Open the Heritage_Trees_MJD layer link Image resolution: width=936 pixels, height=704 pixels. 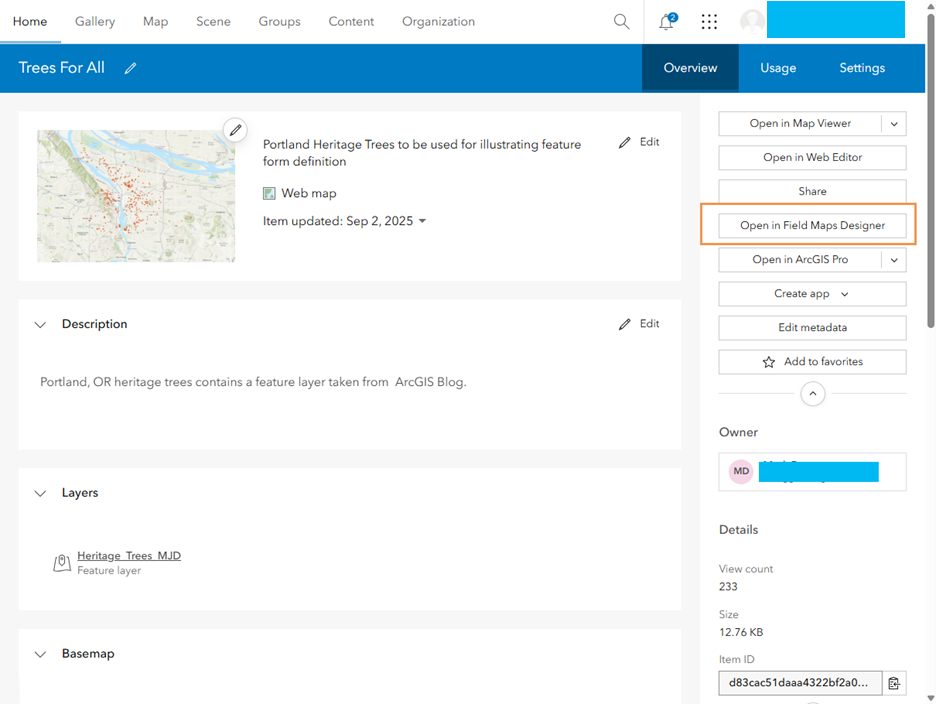(129, 555)
